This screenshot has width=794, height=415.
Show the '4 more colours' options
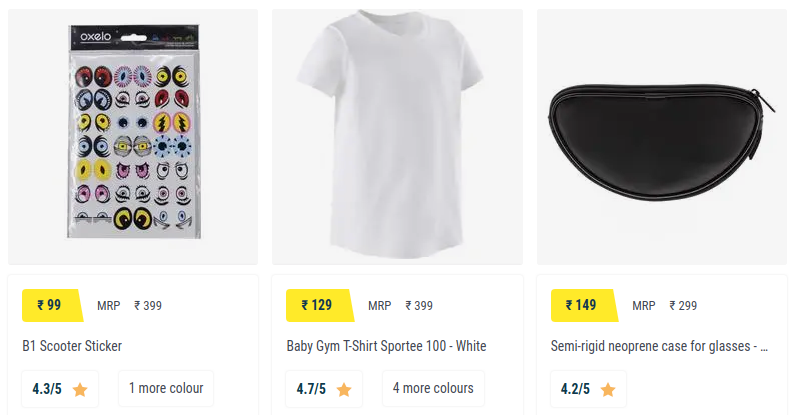pyautogui.click(x=433, y=388)
